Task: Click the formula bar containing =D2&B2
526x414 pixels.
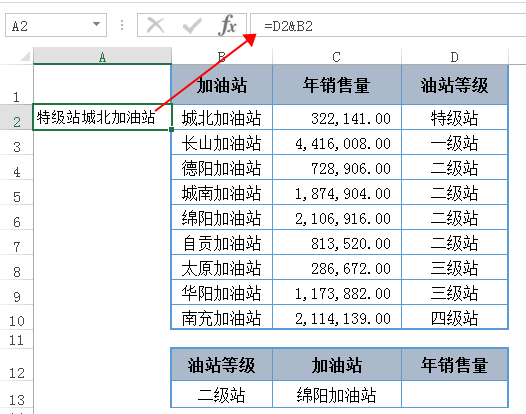Action: click(x=389, y=25)
